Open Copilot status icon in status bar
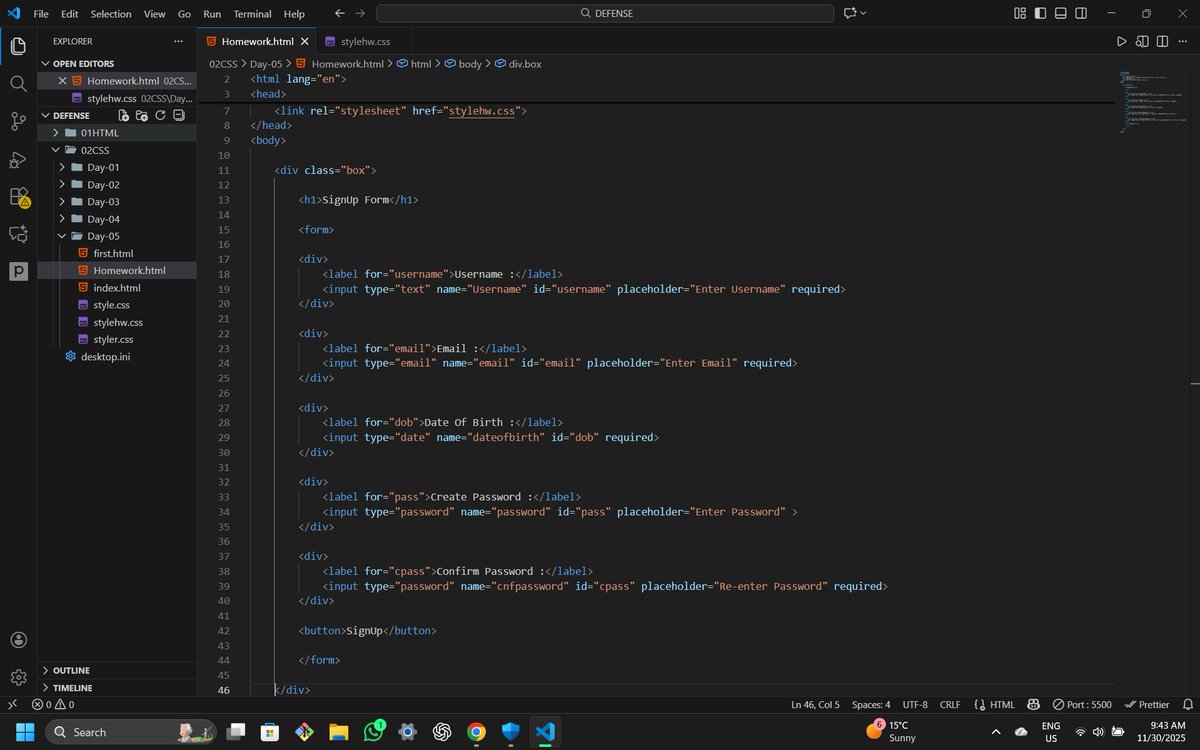Screen dimensions: 1200x750 click(x=1033, y=704)
